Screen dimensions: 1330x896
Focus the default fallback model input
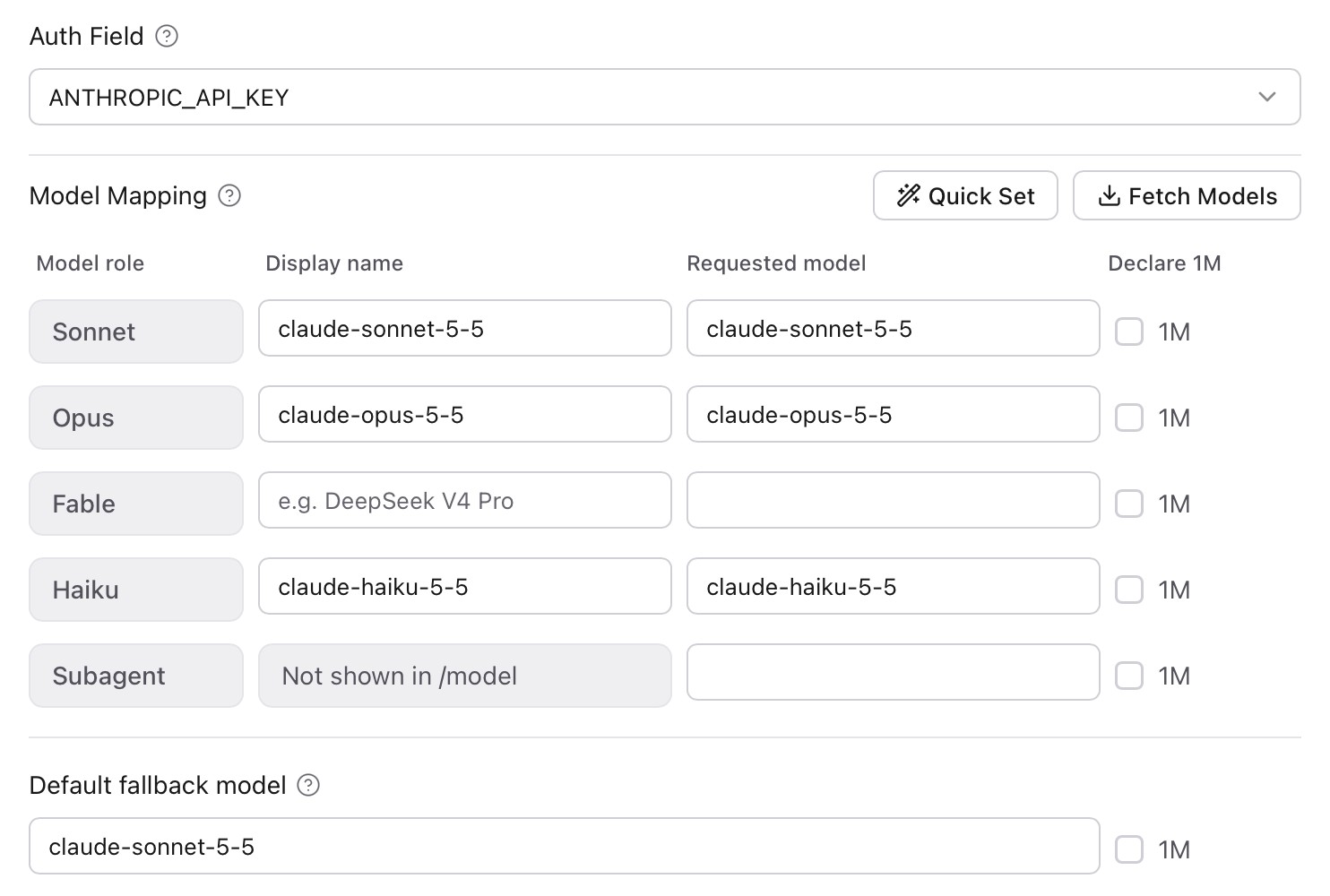click(x=565, y=846)
